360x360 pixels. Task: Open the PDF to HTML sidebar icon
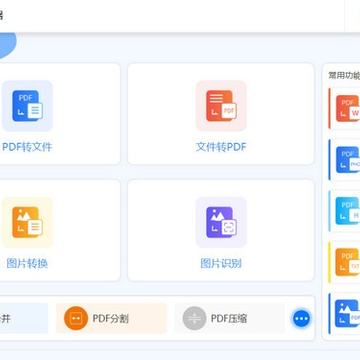tap(348, 211)
